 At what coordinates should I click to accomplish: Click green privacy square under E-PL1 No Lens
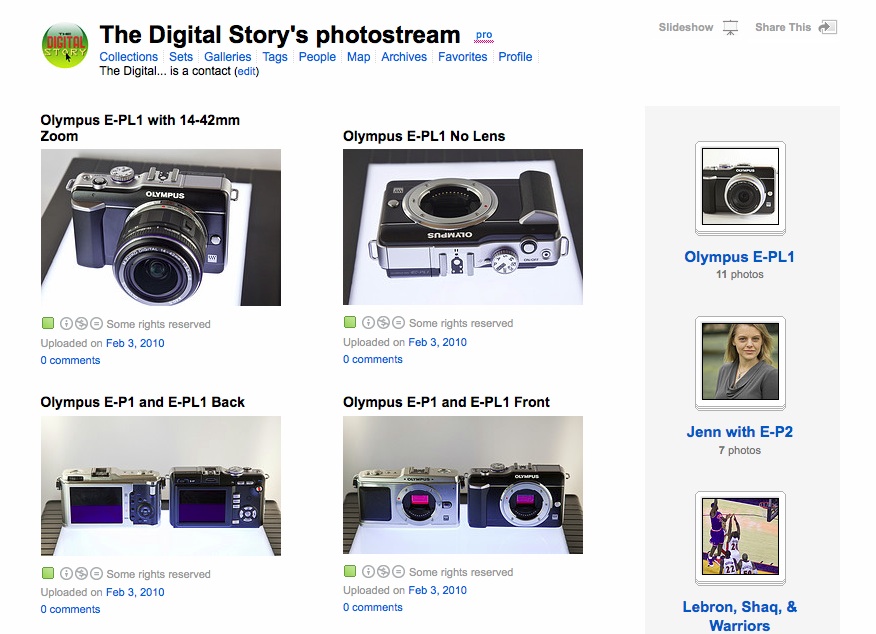[349, 323]
